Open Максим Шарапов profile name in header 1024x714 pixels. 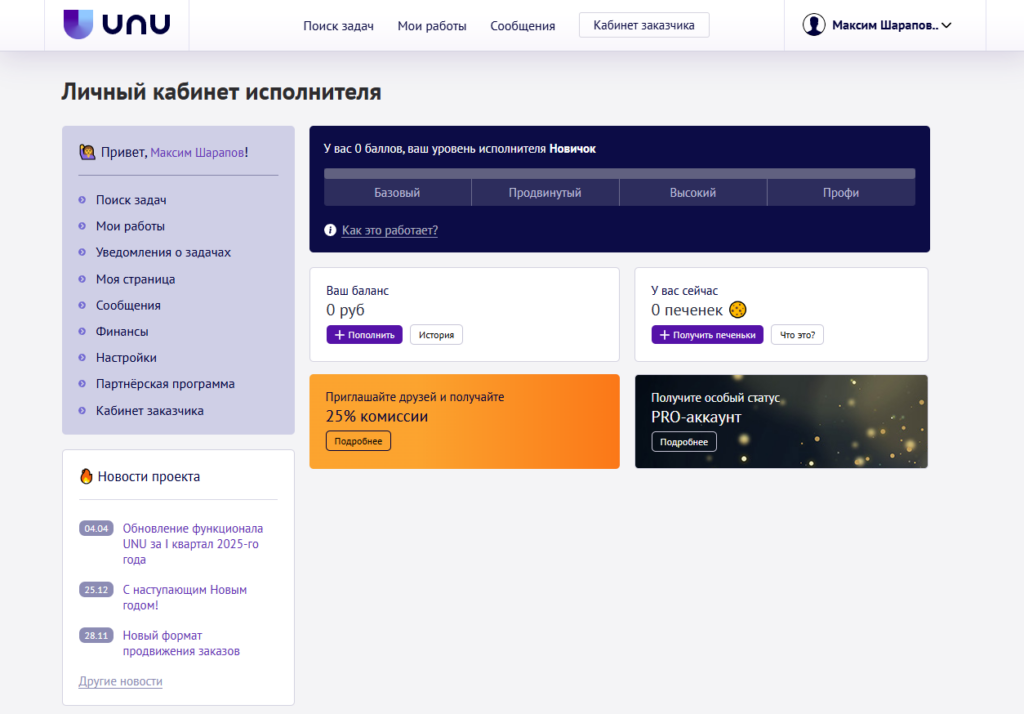click(885, 25)
